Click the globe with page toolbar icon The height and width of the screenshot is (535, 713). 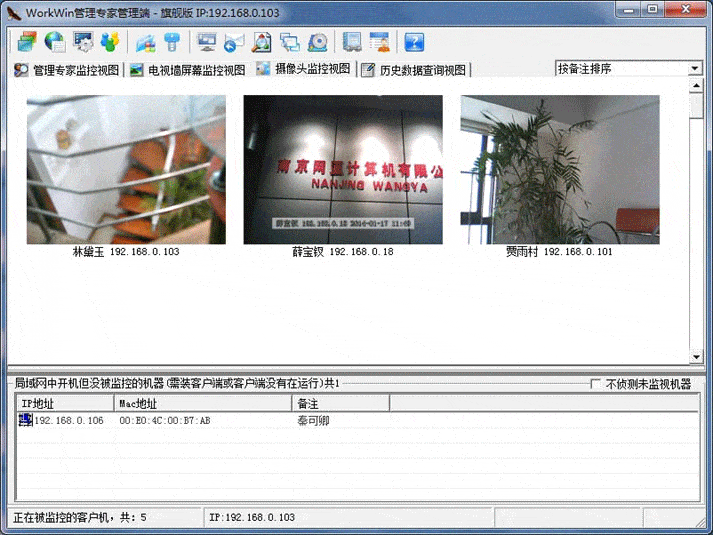[55, 42]
